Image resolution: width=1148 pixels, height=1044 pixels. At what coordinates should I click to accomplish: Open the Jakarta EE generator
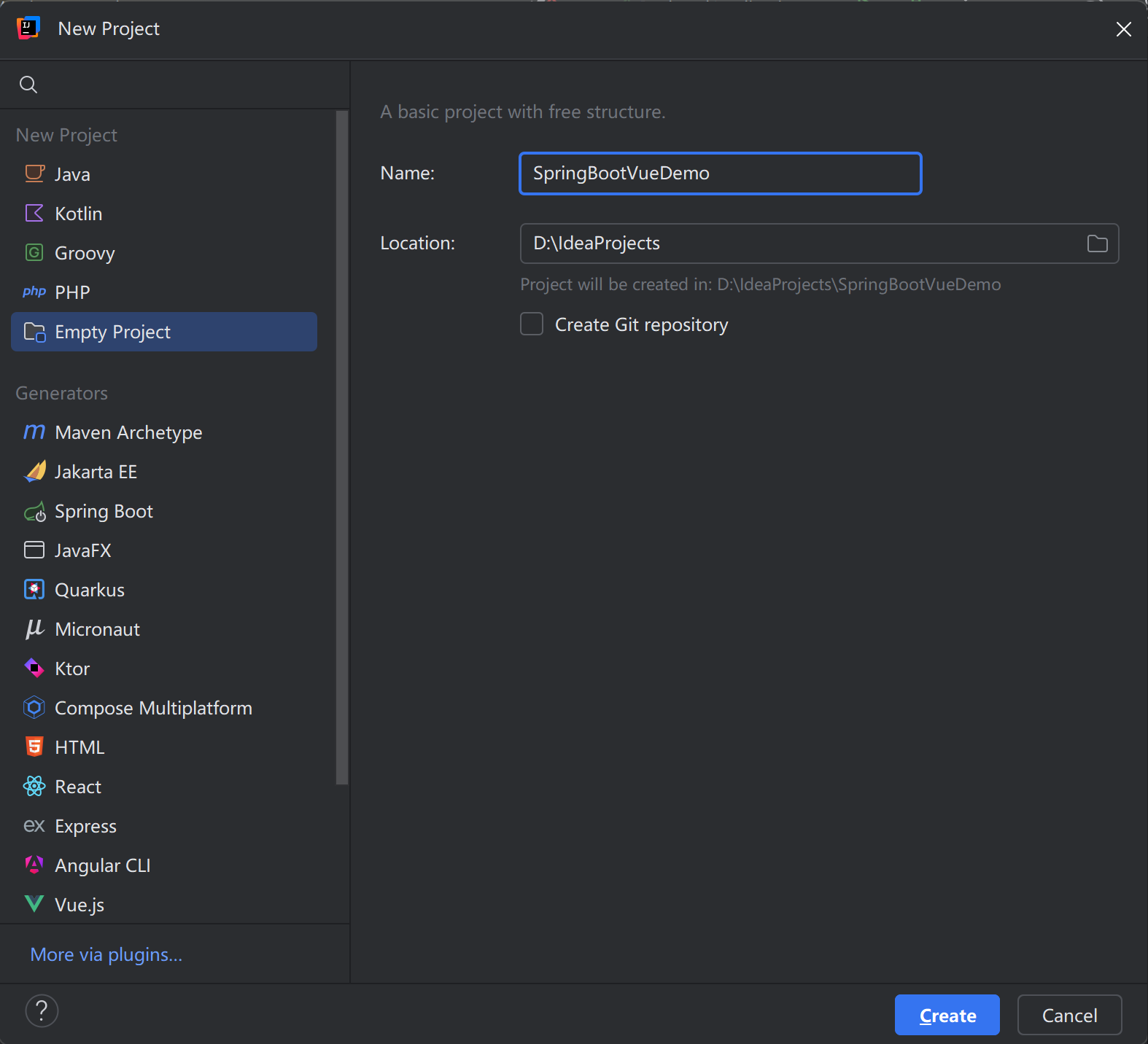click(x=164, y=472)
